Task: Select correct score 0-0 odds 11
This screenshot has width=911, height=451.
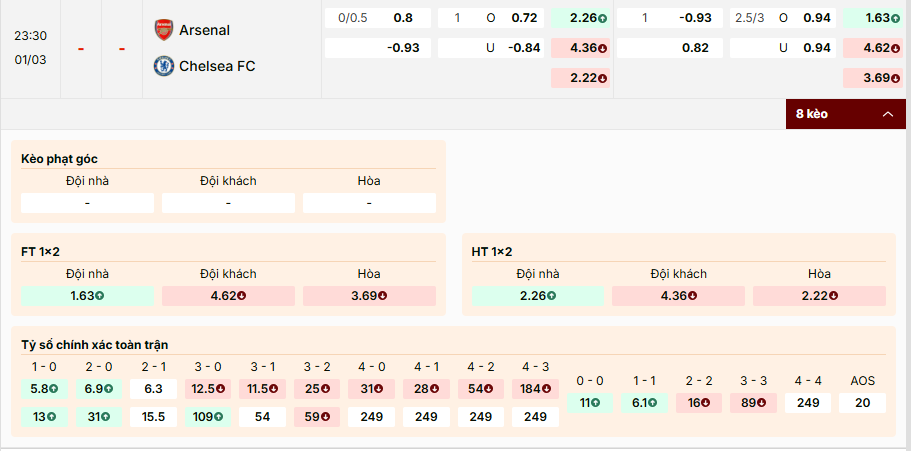Action: 589,403
